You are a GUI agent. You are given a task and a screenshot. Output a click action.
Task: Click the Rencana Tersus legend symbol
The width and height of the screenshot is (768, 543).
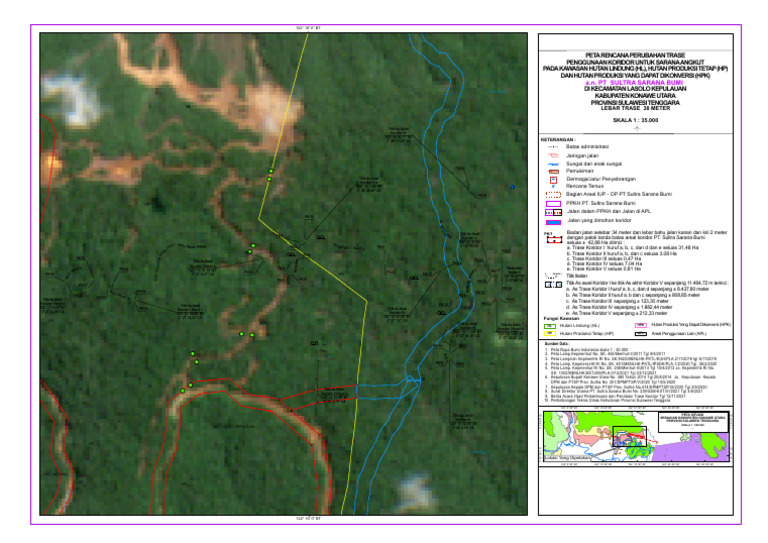553,187
